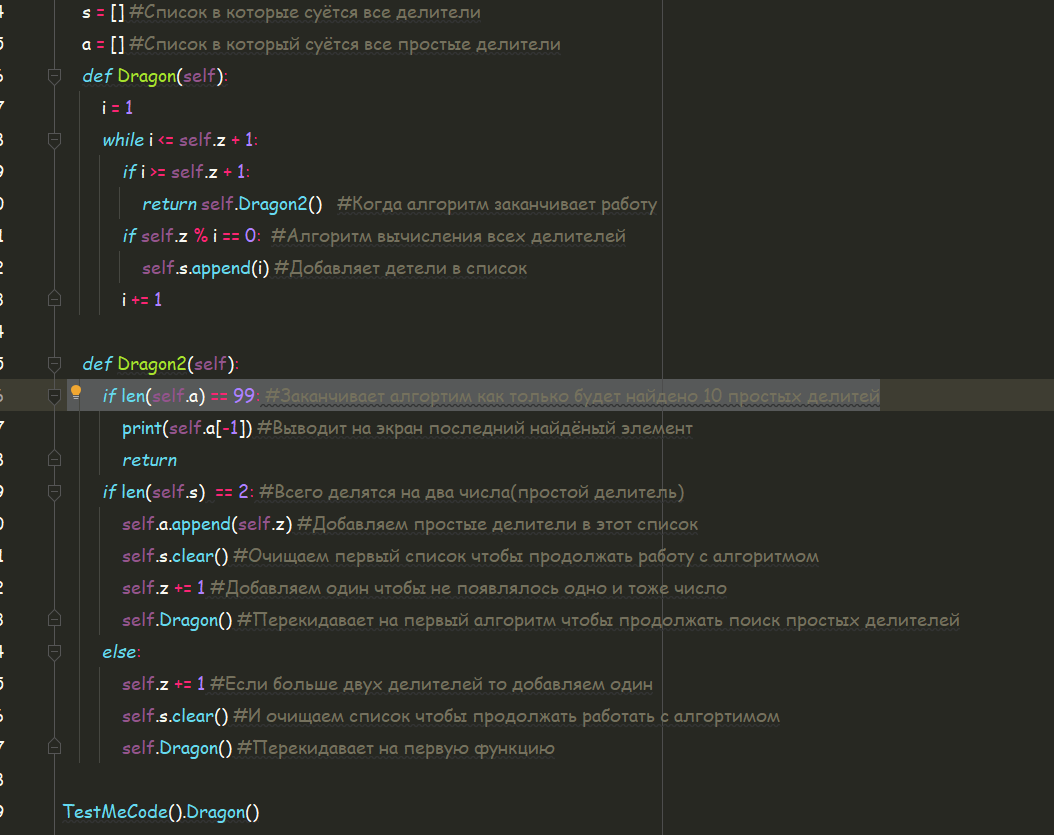Click comment '#И очищаем список чтобы продолжать работать'
The width and height of the screenshot is (1054, 835).
[x=507, y=716]
